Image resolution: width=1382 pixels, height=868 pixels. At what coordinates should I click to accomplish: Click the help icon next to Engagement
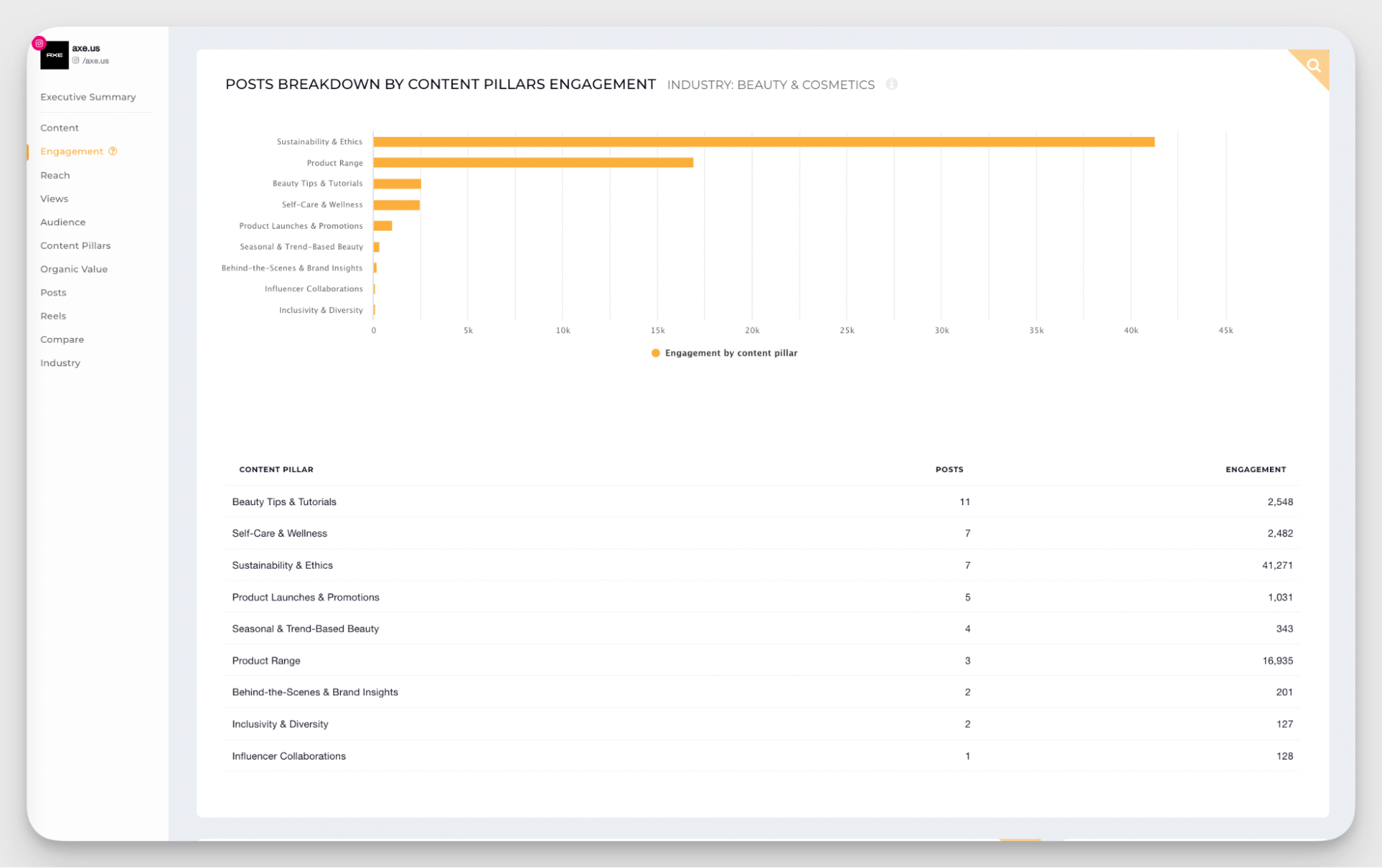113,151
